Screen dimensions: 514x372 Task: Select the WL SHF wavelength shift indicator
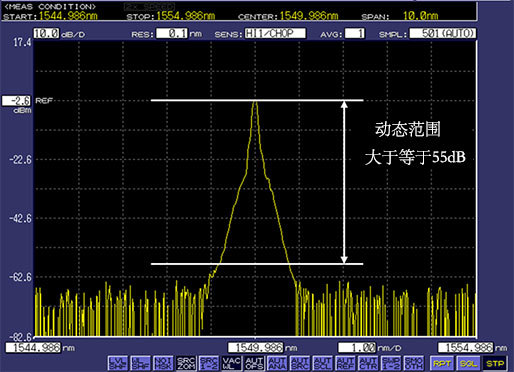click(140, 363)
